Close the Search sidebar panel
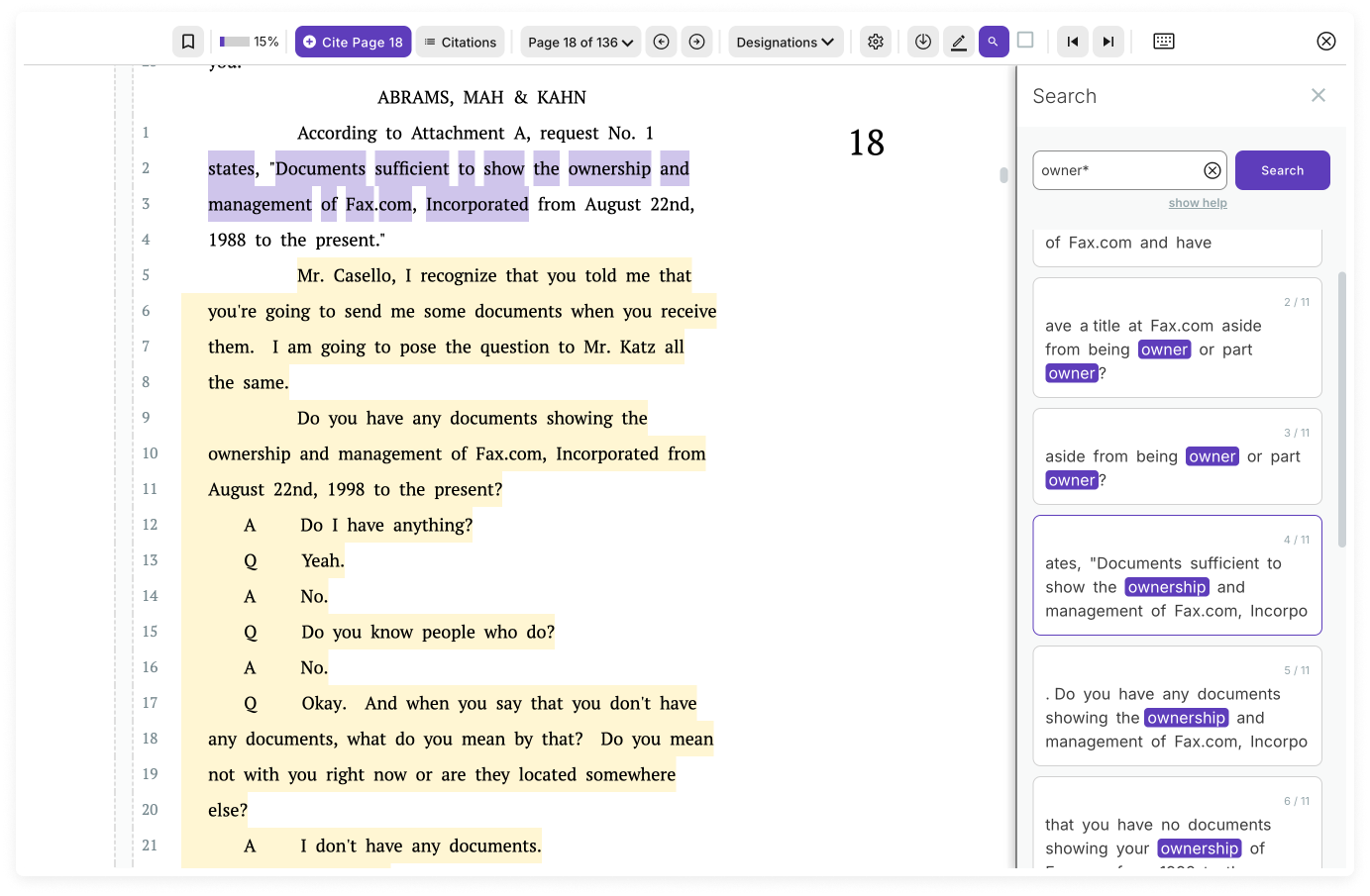The width and height of the screenshot is (1370, 896). click(x=1318, y=95)
